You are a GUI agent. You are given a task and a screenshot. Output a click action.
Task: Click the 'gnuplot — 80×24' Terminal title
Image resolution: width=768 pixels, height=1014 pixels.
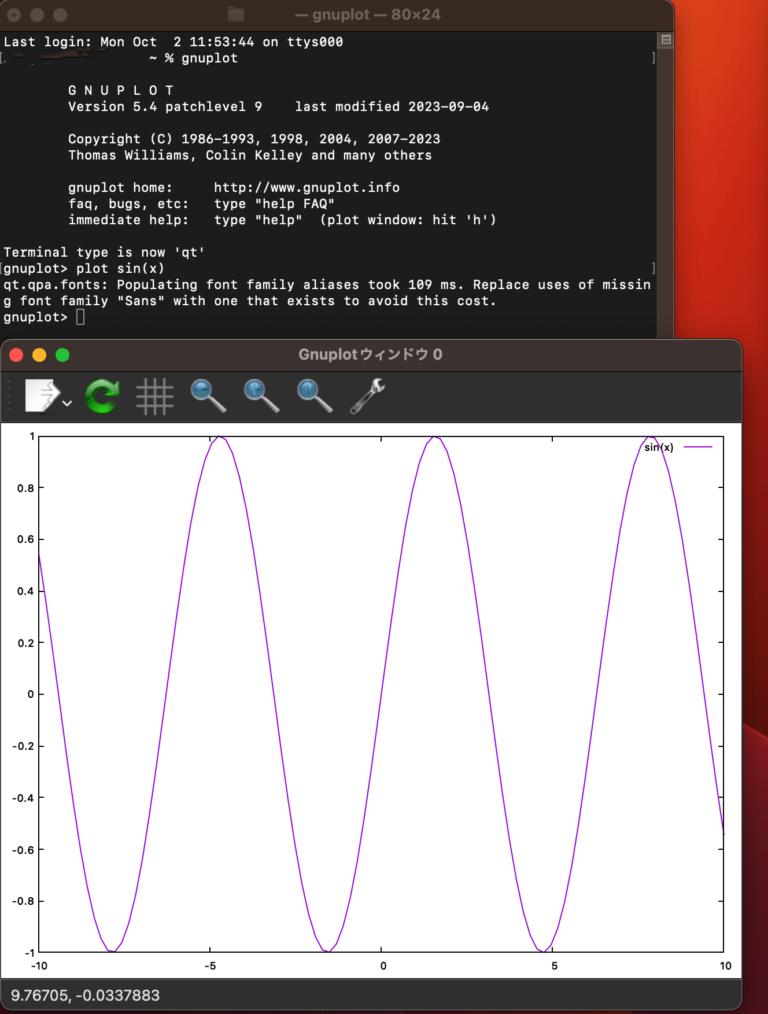[x=368, y=15]
